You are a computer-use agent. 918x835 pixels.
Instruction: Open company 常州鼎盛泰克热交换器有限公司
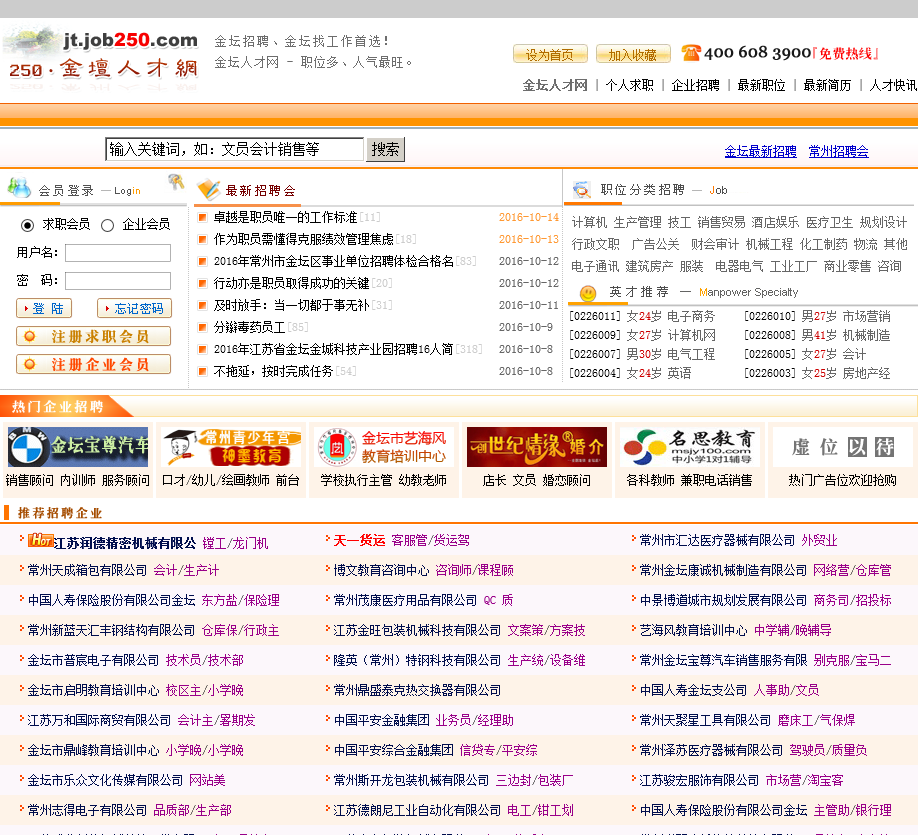[x=417, y=690]
